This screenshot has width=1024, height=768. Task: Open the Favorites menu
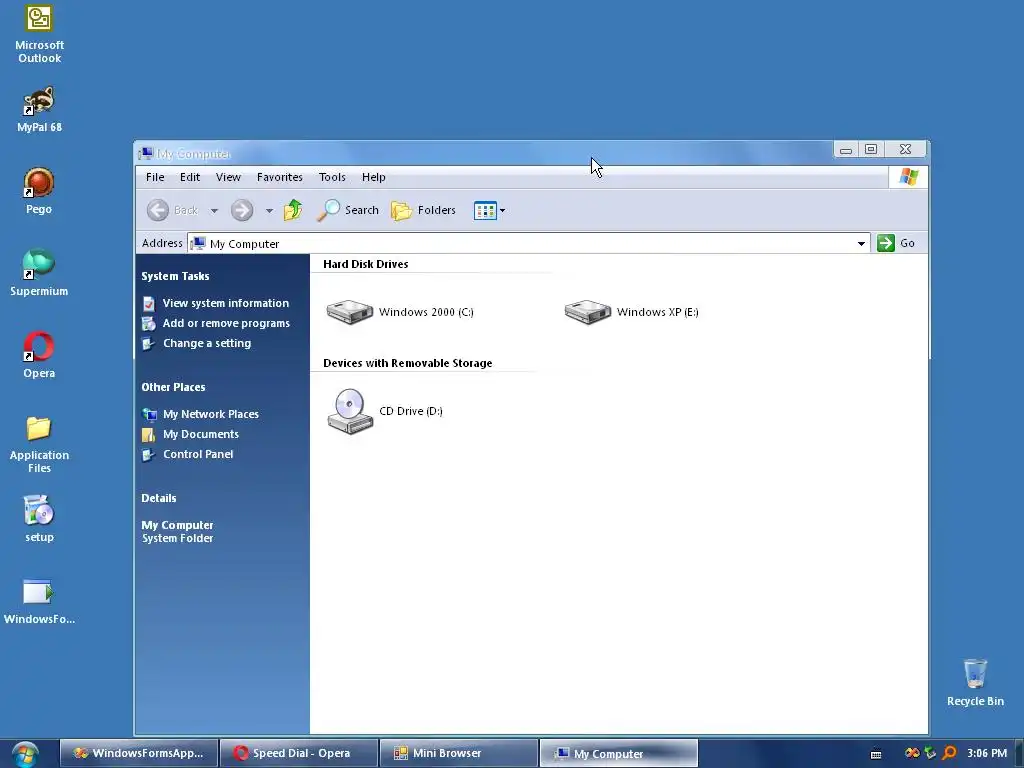(x=280, y=177)
